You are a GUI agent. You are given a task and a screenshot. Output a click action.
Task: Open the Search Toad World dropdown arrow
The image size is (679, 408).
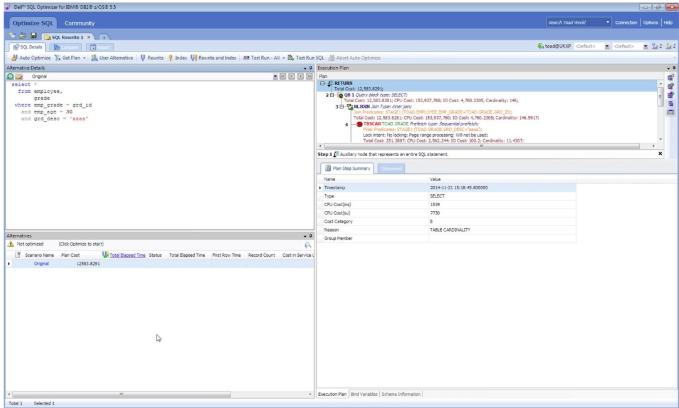(x=608, y=23)
